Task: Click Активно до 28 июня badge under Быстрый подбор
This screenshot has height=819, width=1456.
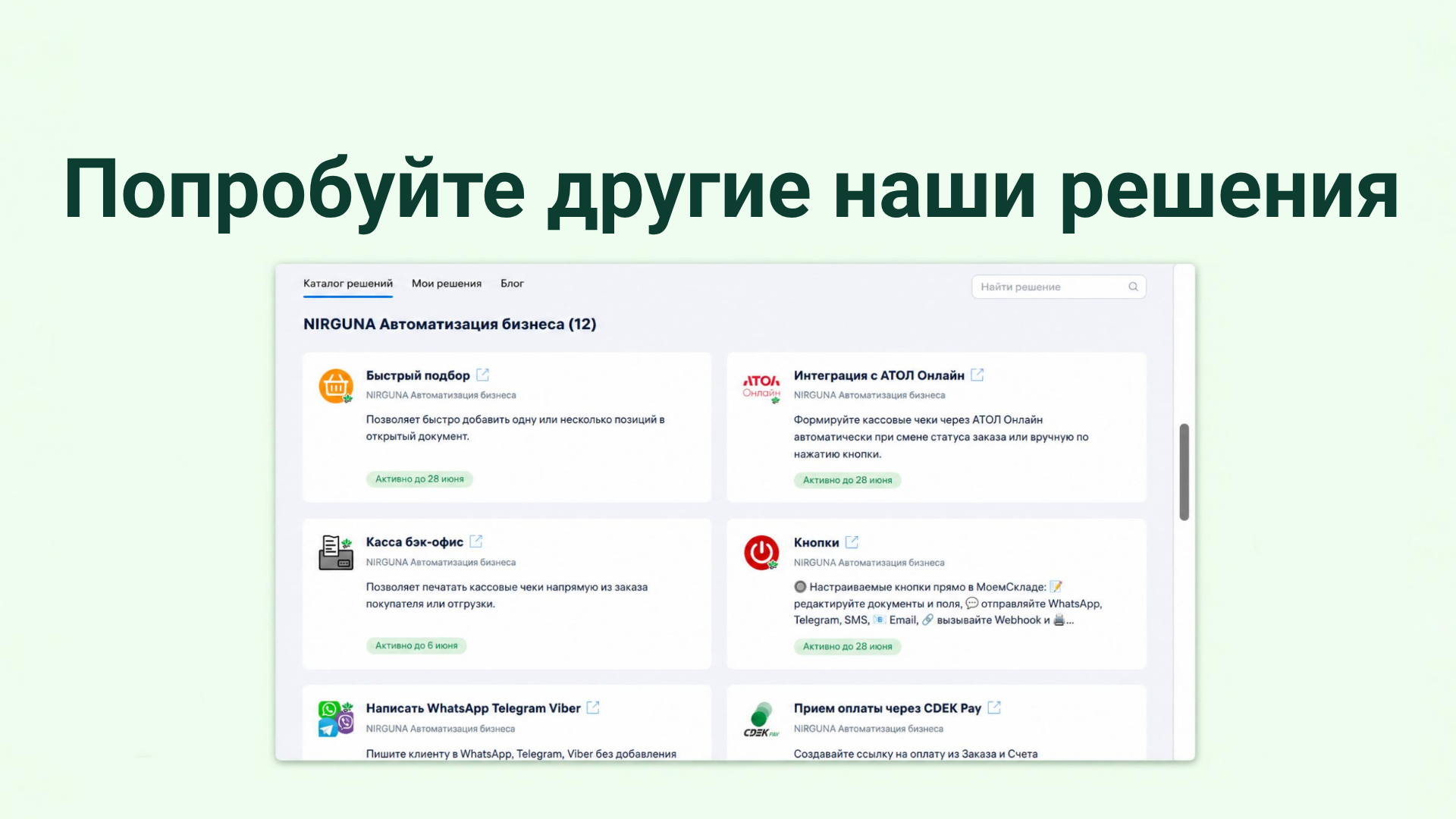Action: (419, 479)
